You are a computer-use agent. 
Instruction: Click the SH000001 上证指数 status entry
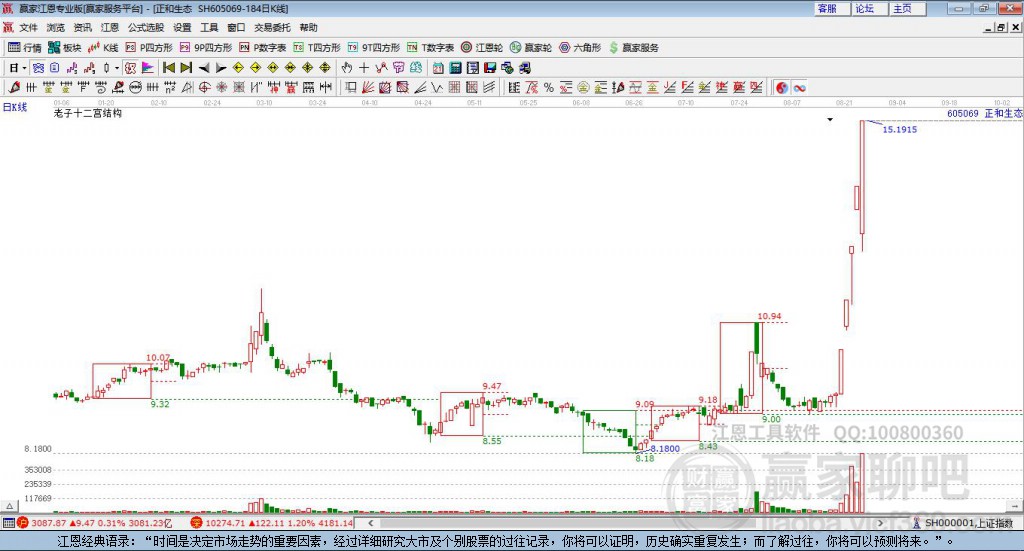click(963, 523)
